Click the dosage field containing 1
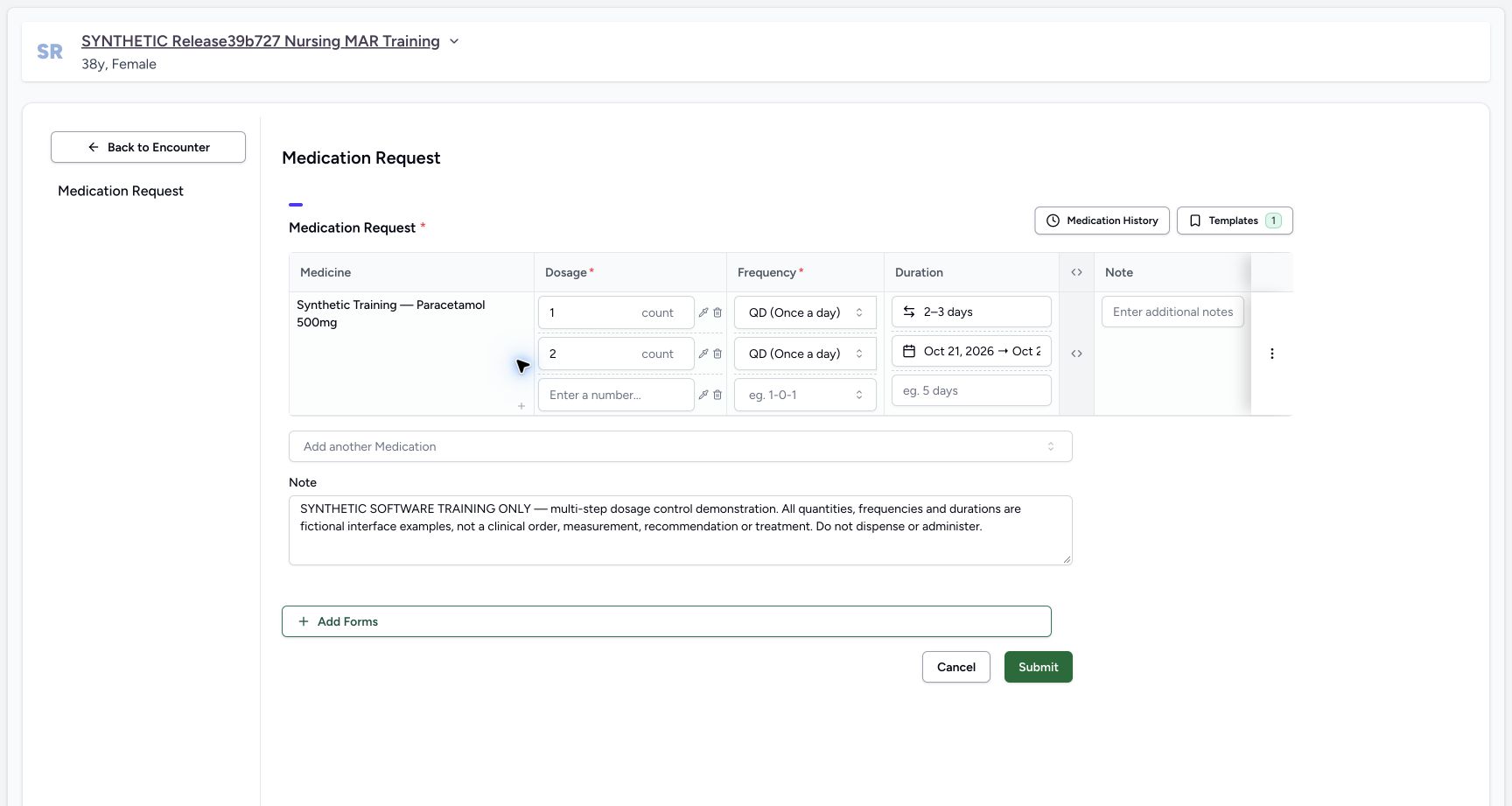 [x=616, y=312]
